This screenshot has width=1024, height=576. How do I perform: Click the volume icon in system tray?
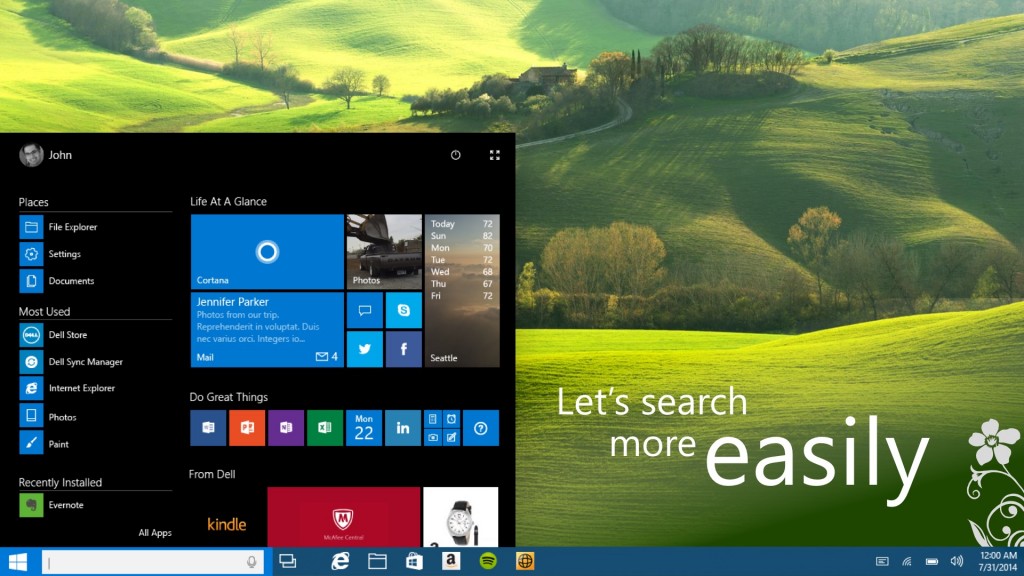(956, 561)
